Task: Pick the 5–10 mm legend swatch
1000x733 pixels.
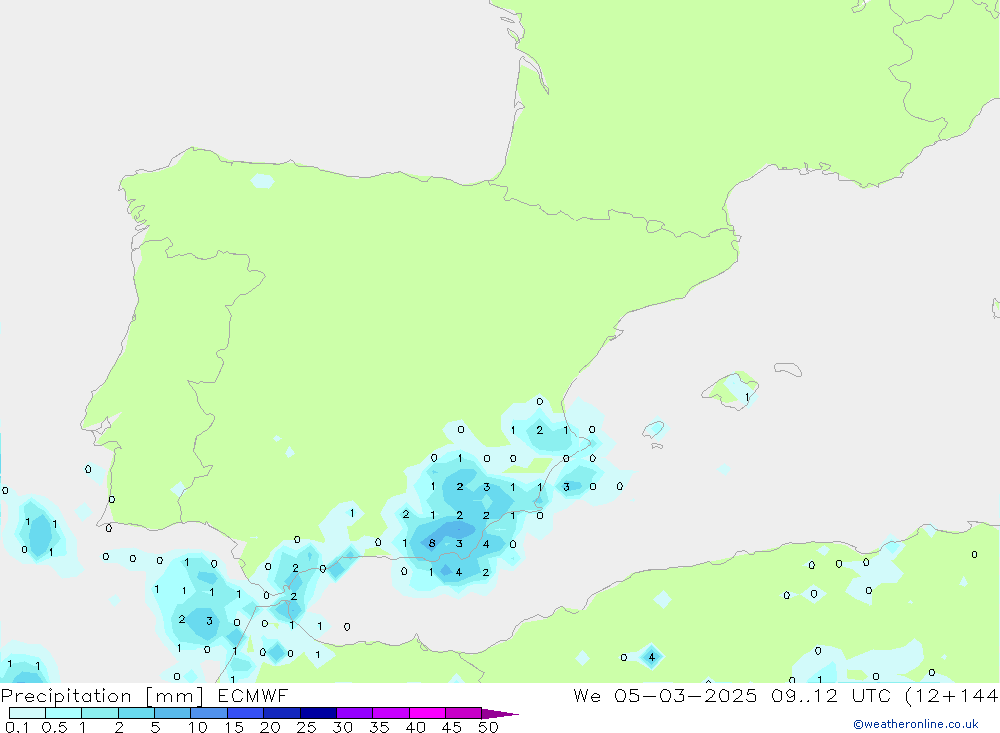Action: pos(172,713)
